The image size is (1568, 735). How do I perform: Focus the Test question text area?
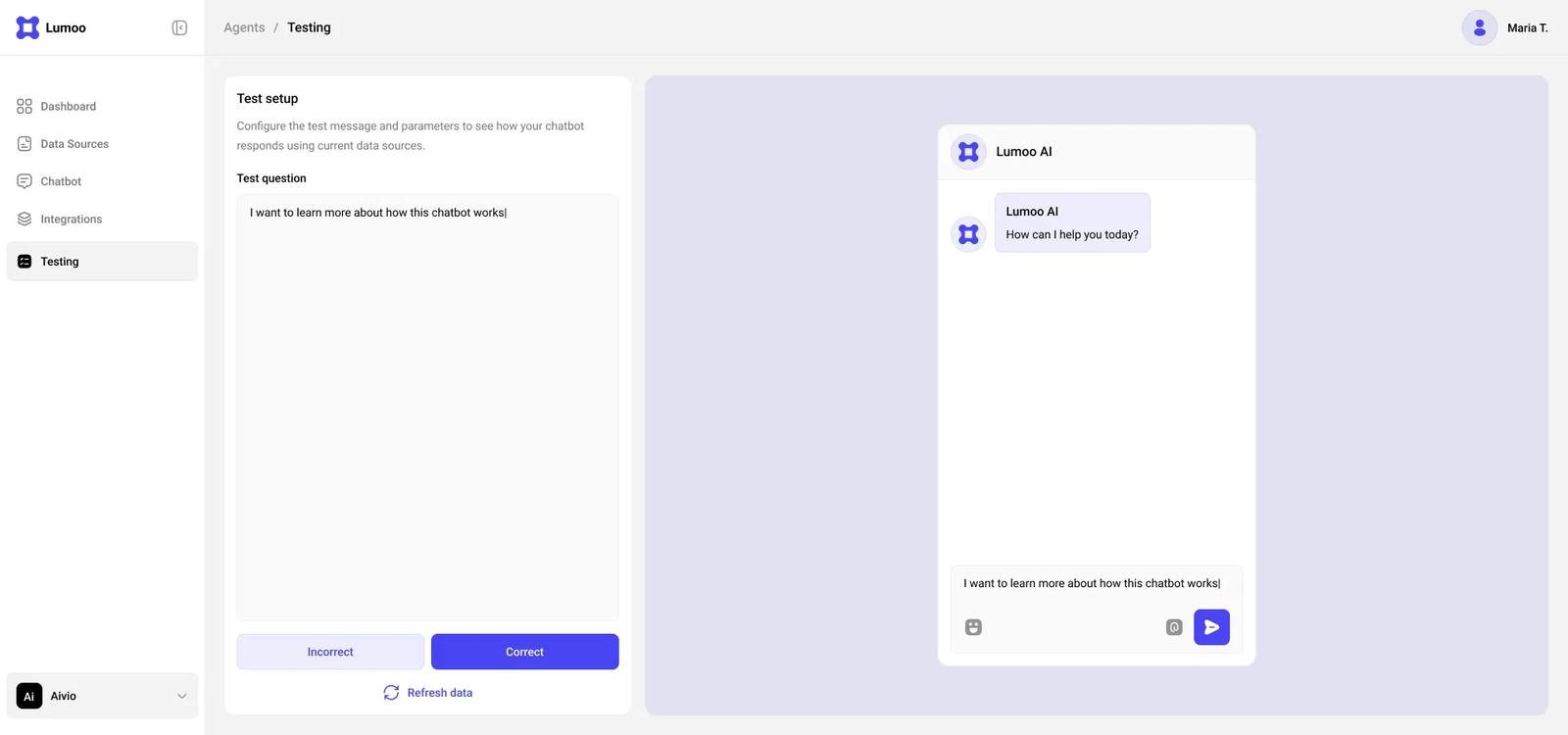(x=427, y=407)
